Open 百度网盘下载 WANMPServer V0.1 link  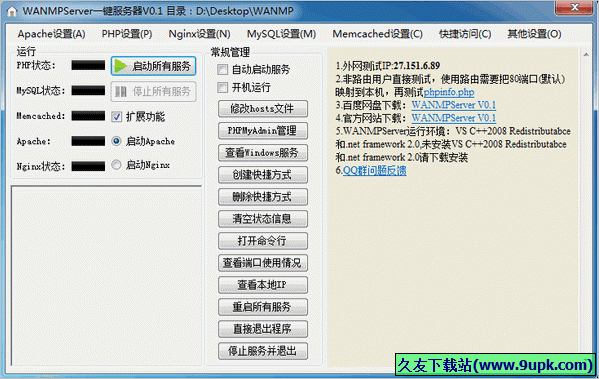click(x=454, y=105)
